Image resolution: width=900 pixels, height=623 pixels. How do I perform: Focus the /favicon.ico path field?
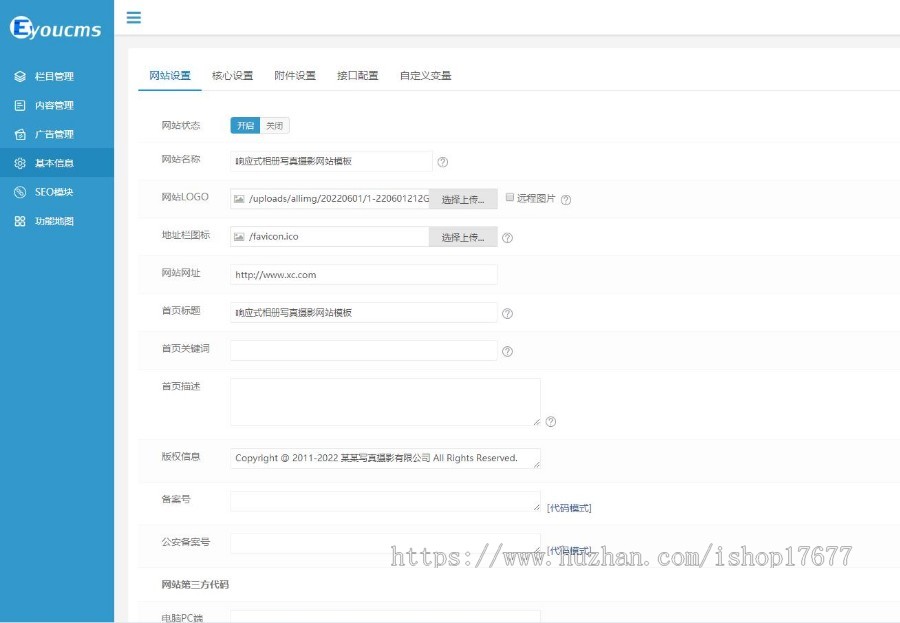(329, 237)
